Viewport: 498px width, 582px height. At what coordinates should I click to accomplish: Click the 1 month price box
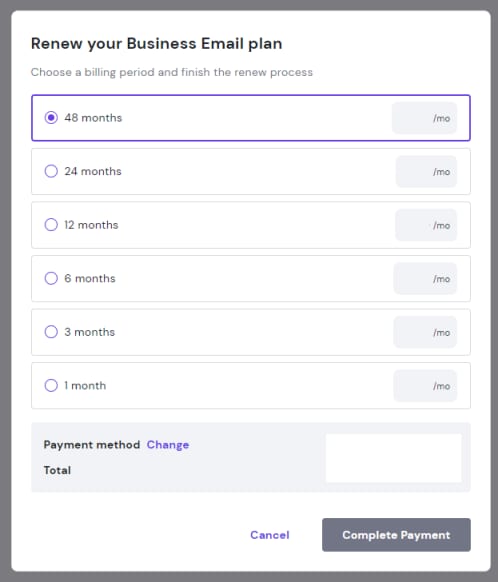425,386
